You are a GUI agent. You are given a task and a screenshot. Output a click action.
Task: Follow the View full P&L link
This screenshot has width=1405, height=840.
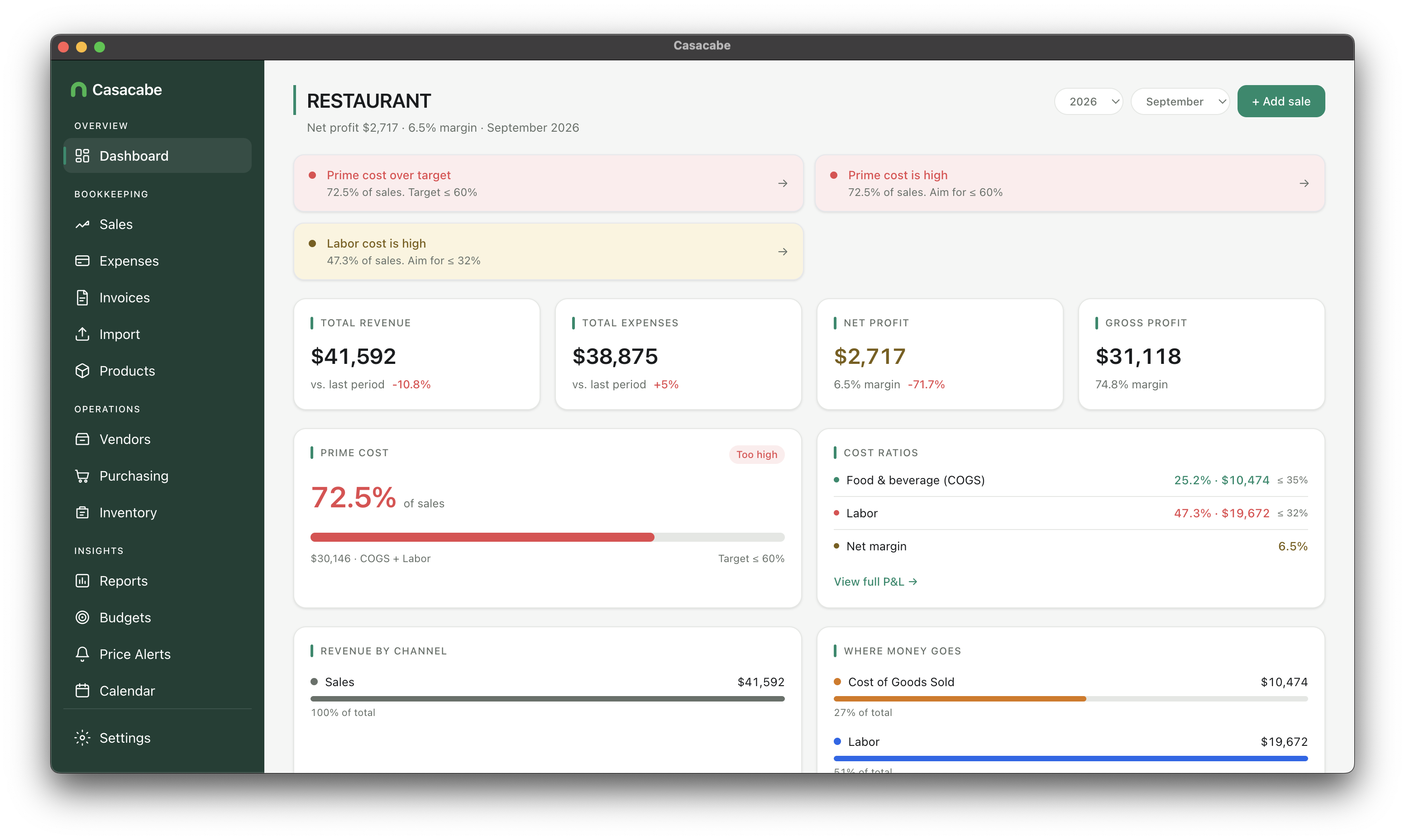tap(875, 581)
